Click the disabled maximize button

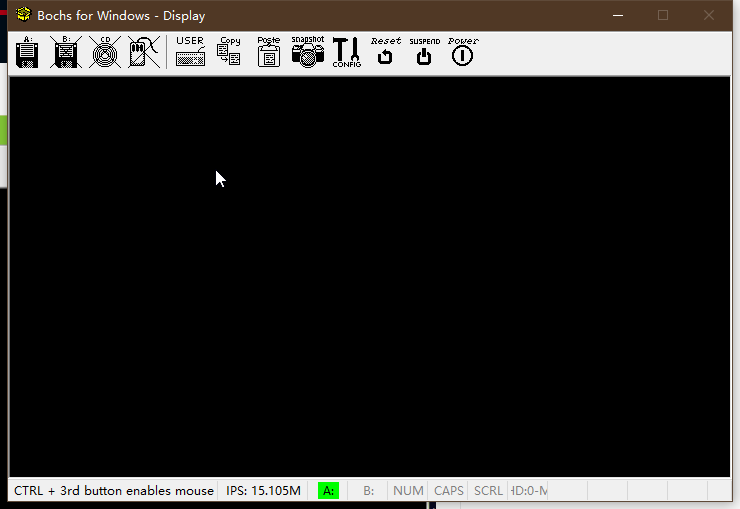pyautogui.click(x=663, y=15)
